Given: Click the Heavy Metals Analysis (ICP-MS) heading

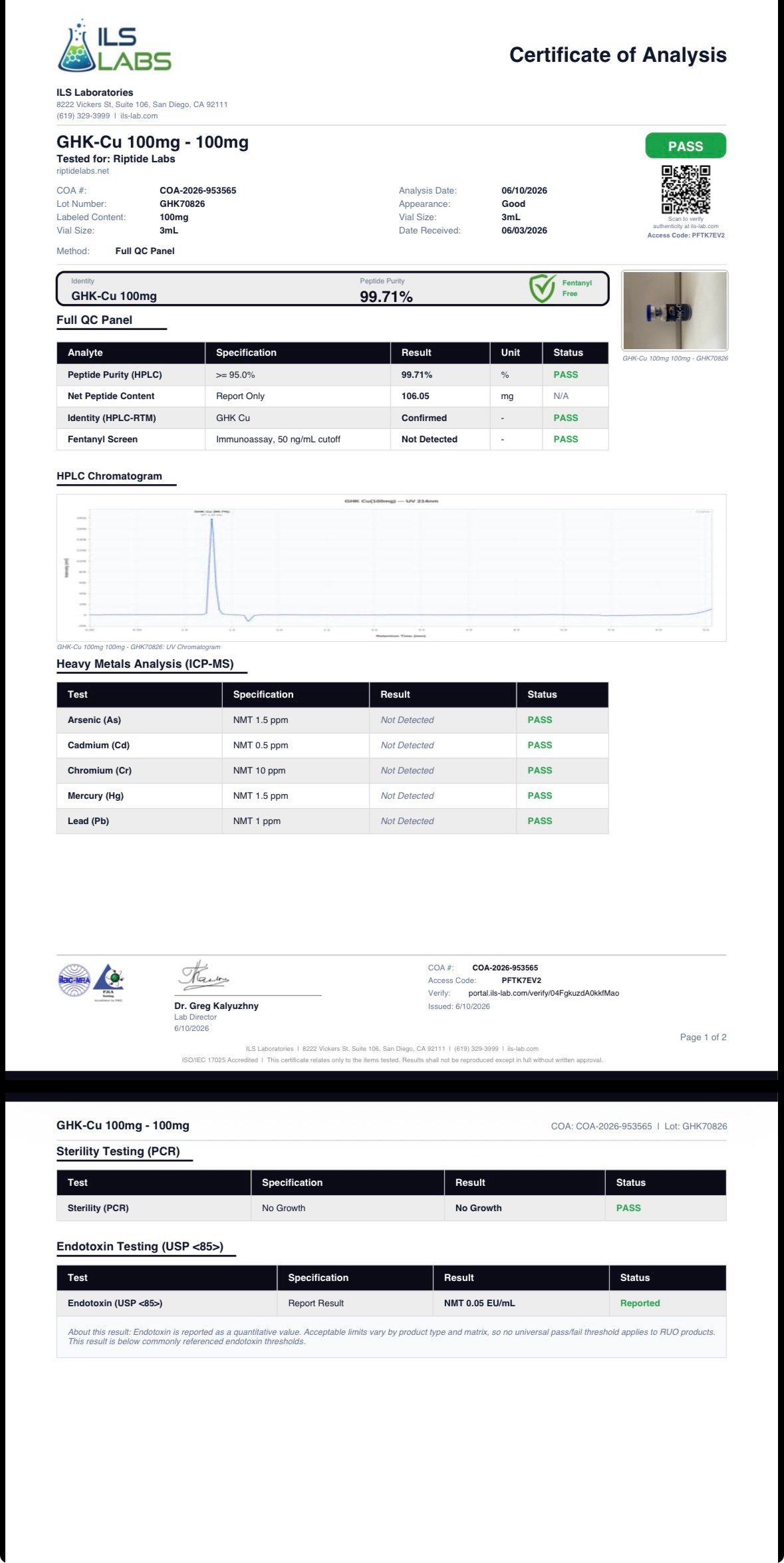Looking at the screenshot, I should click(x=145, y=664).
